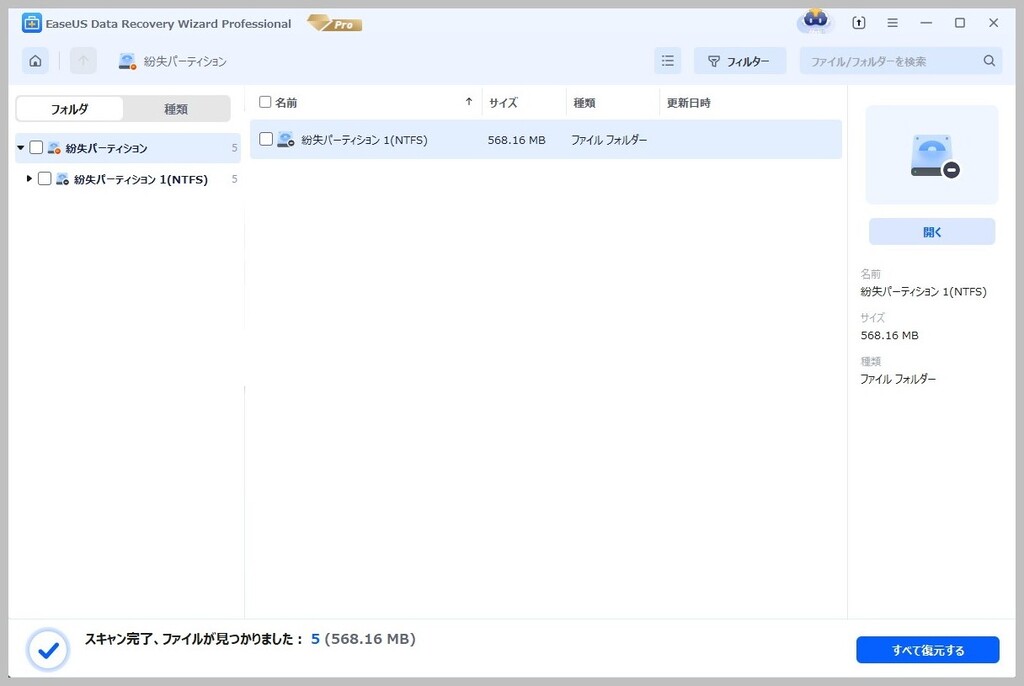Check the 紛失パーティション 1(NTFS) list row checkbox
Screen dimensions: 1024x686
tap(266, 139)
